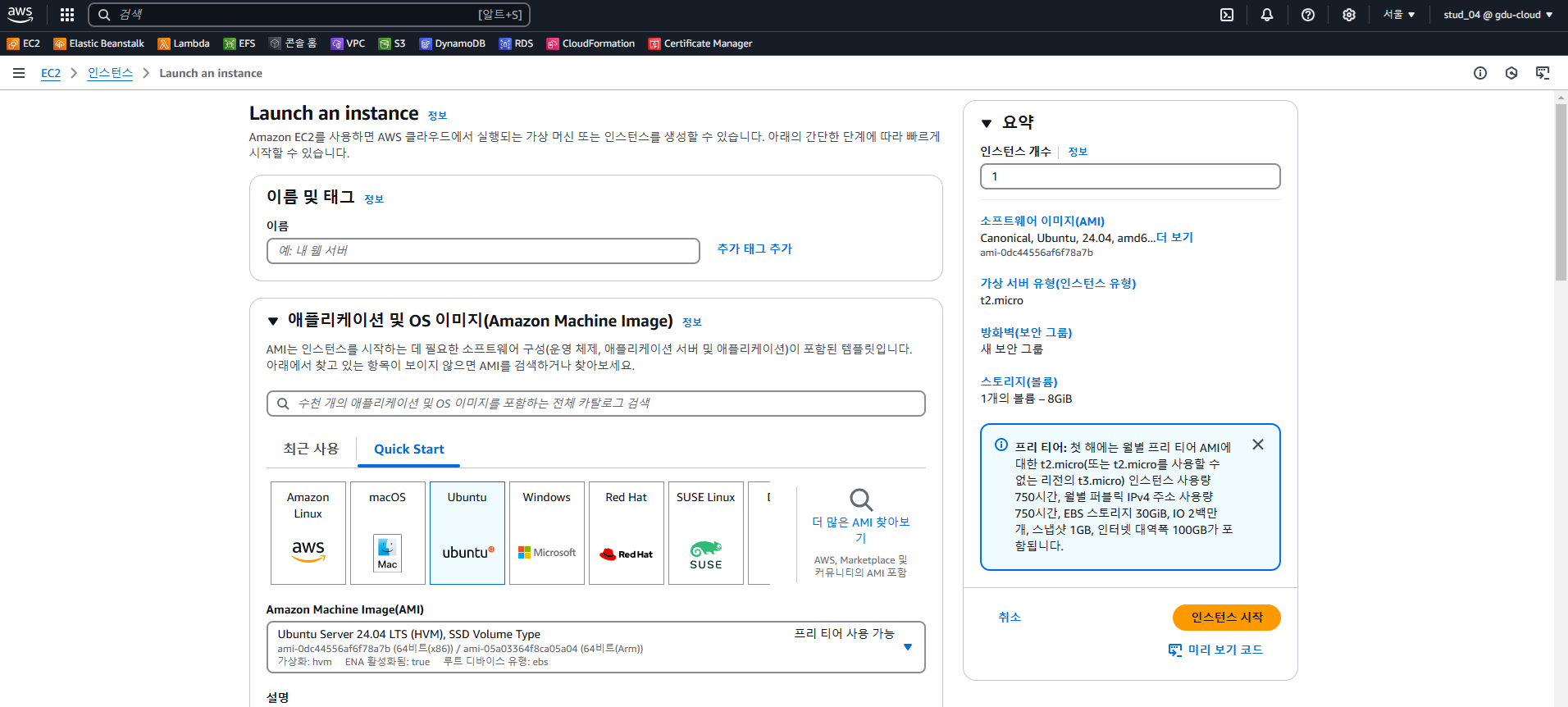Click 더 보기 link in AMI summary
Viewport: 1568px width, 707px height.
pyautogui.click(x=1175, y=237)
